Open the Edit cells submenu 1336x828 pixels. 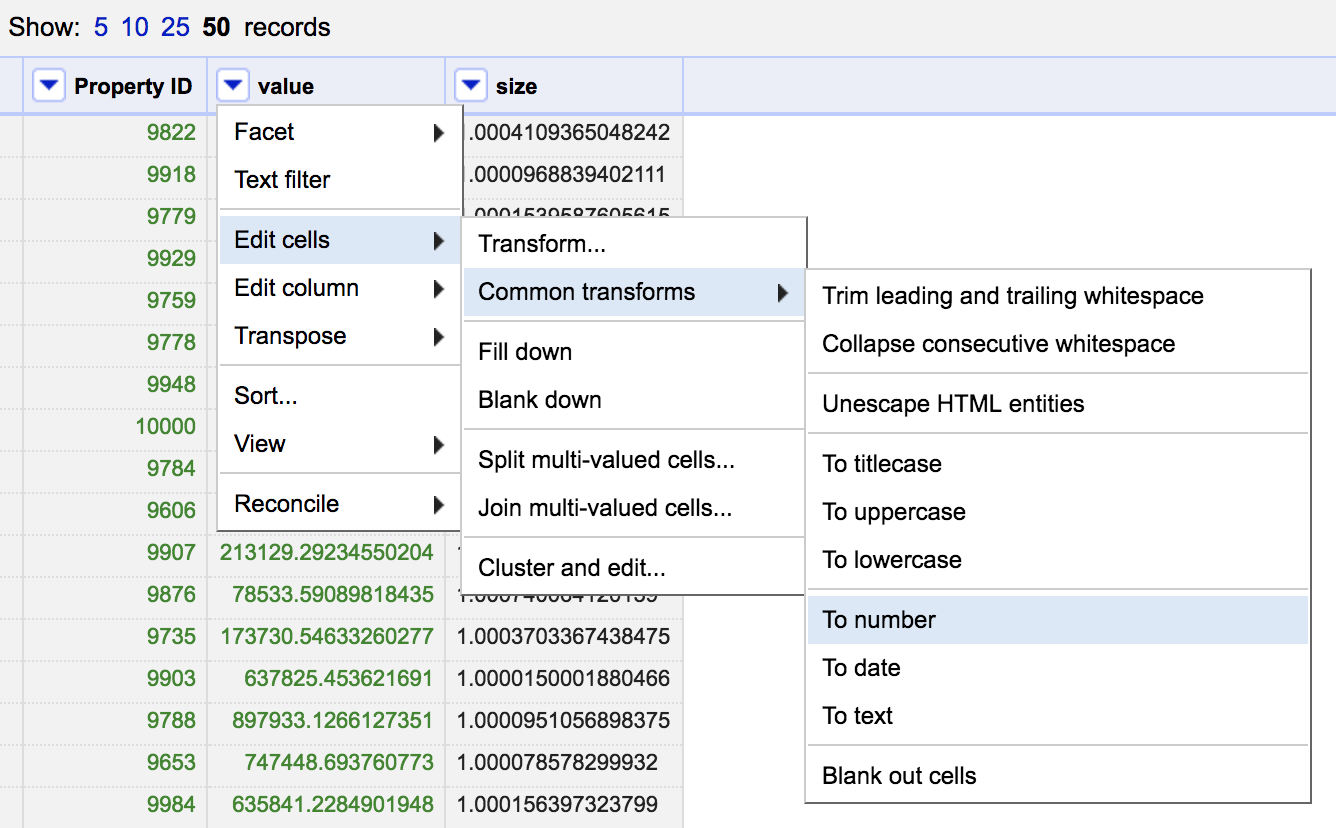[x=340, y=240]
